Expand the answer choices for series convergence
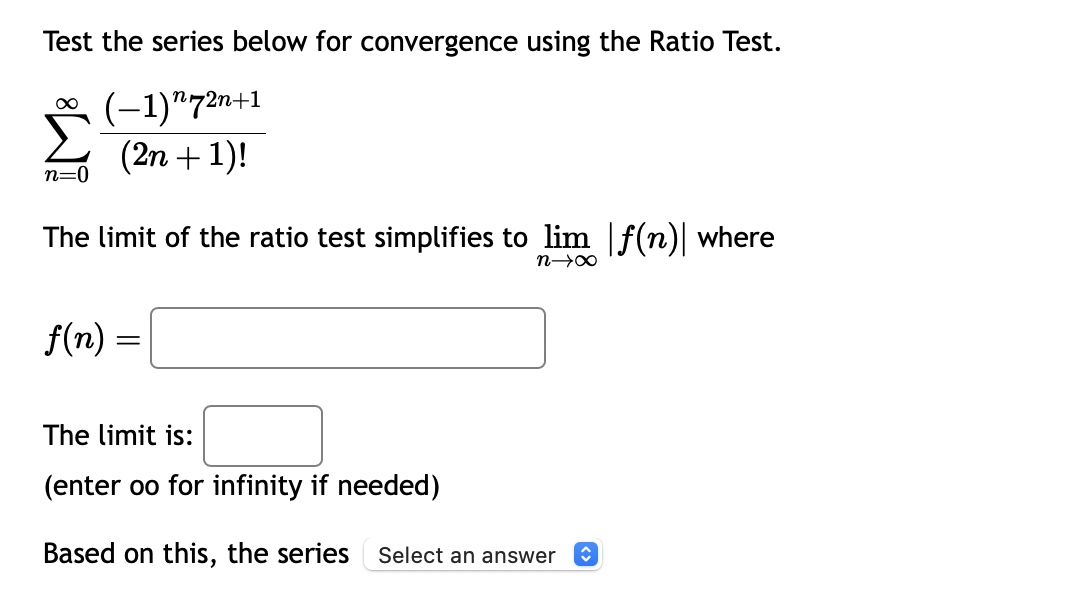 (x=483, y=555)
